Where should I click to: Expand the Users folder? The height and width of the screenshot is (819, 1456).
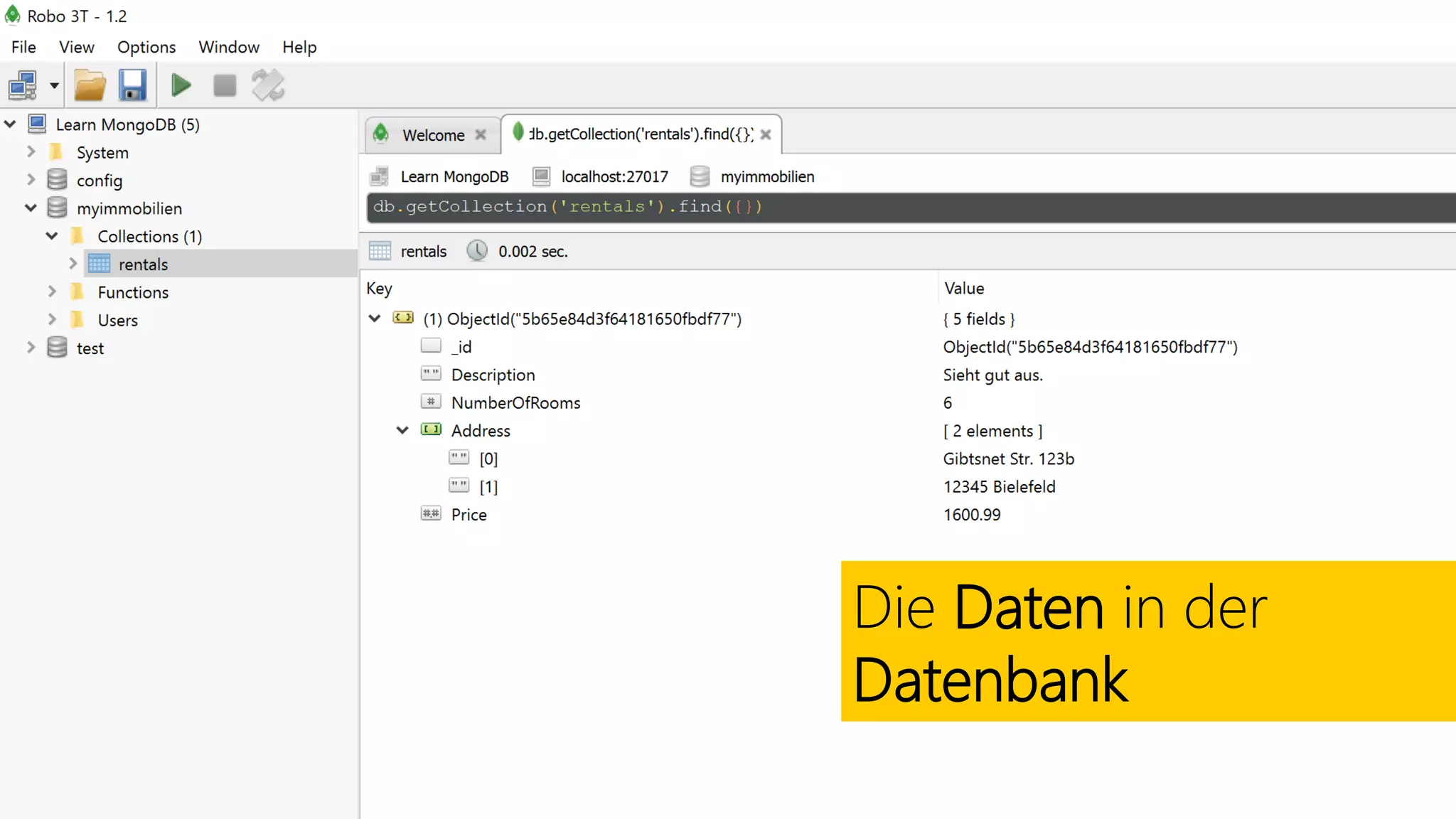click(52, 320)
